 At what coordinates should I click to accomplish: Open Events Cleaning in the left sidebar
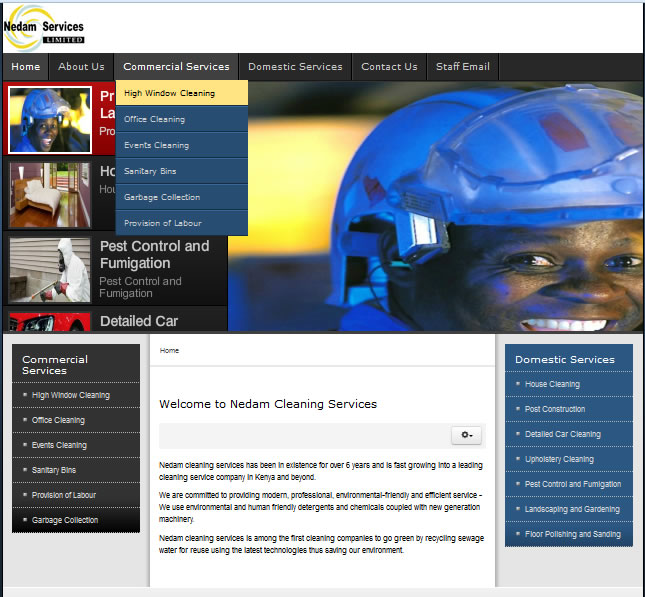[59, 445]
